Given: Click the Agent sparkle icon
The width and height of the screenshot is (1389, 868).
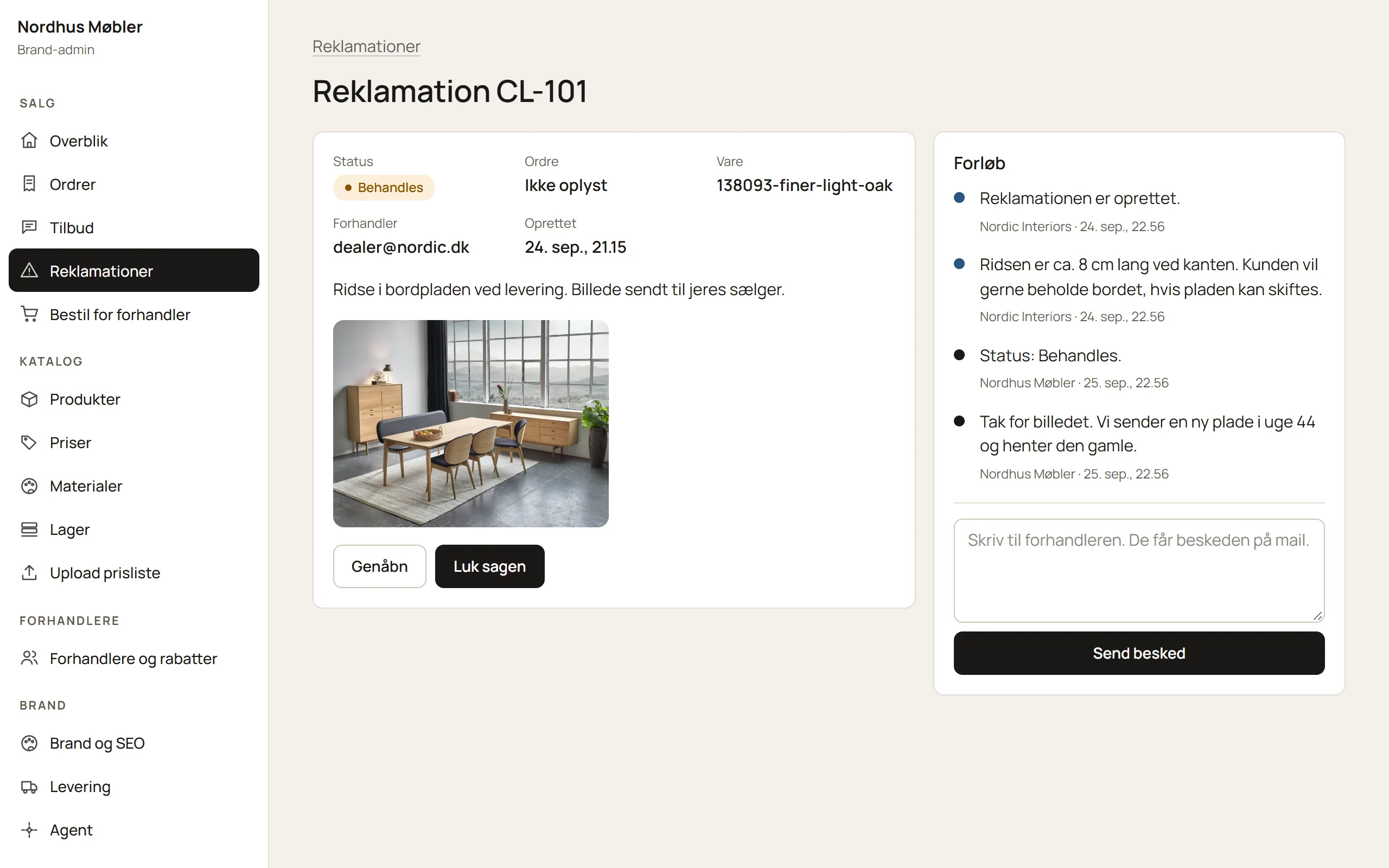Looking at the screenshot, I should [x=29, y=829].
